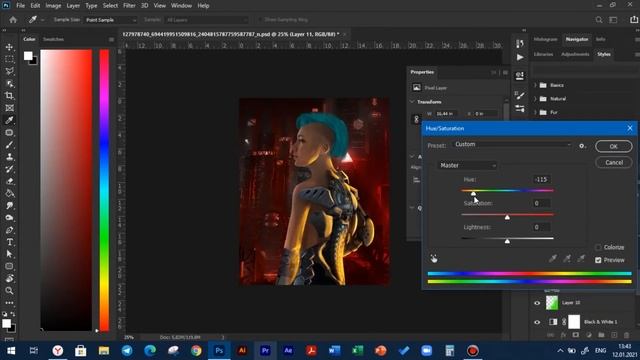Open the preset options gear in Hue/Saturation
Viewport: 640px width, 360px height.
[582, 146]
